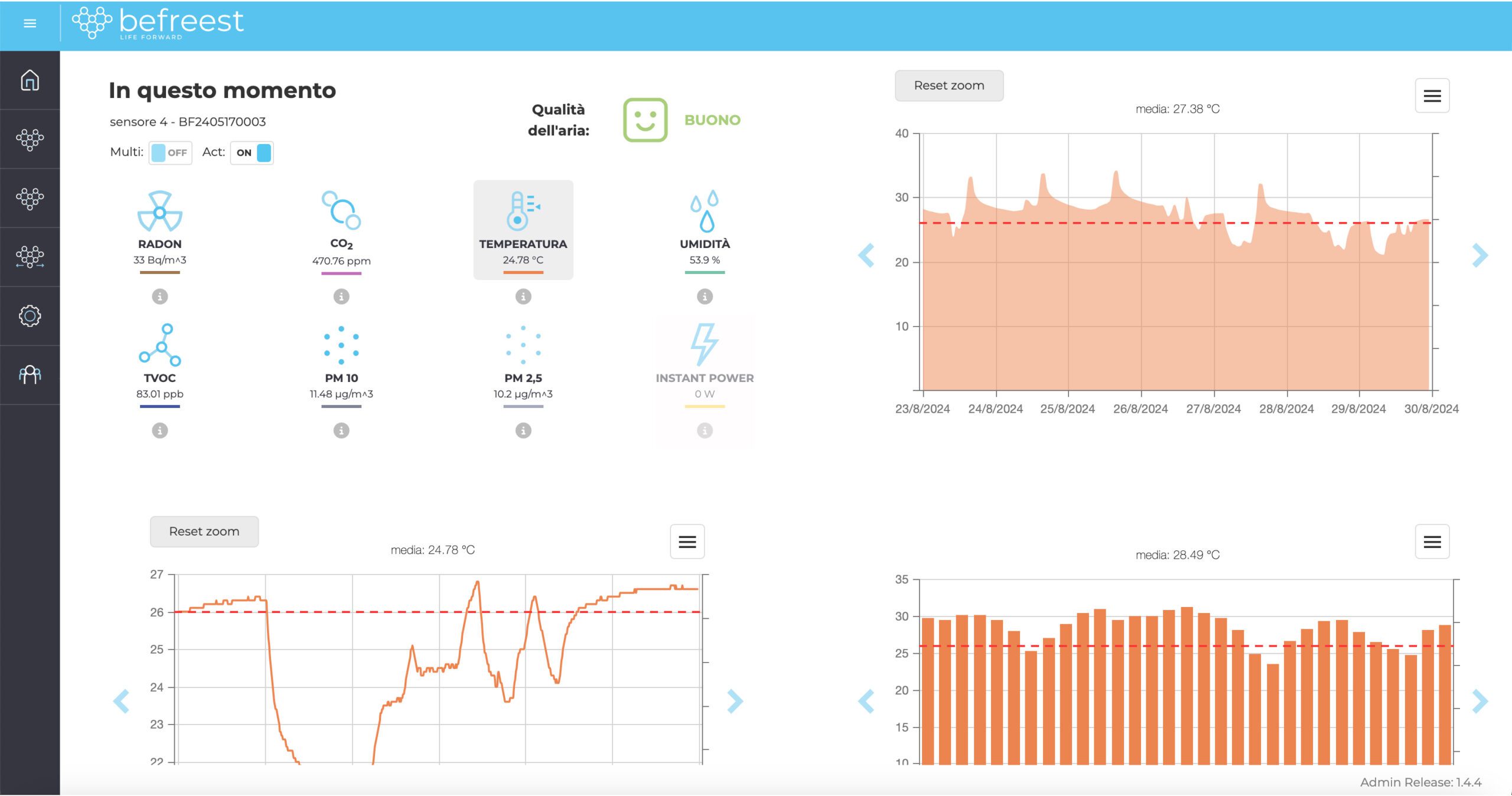This screenshot has height=796, width=1512.
Task: Go to previous period on line chart
Action: [122, 702]
